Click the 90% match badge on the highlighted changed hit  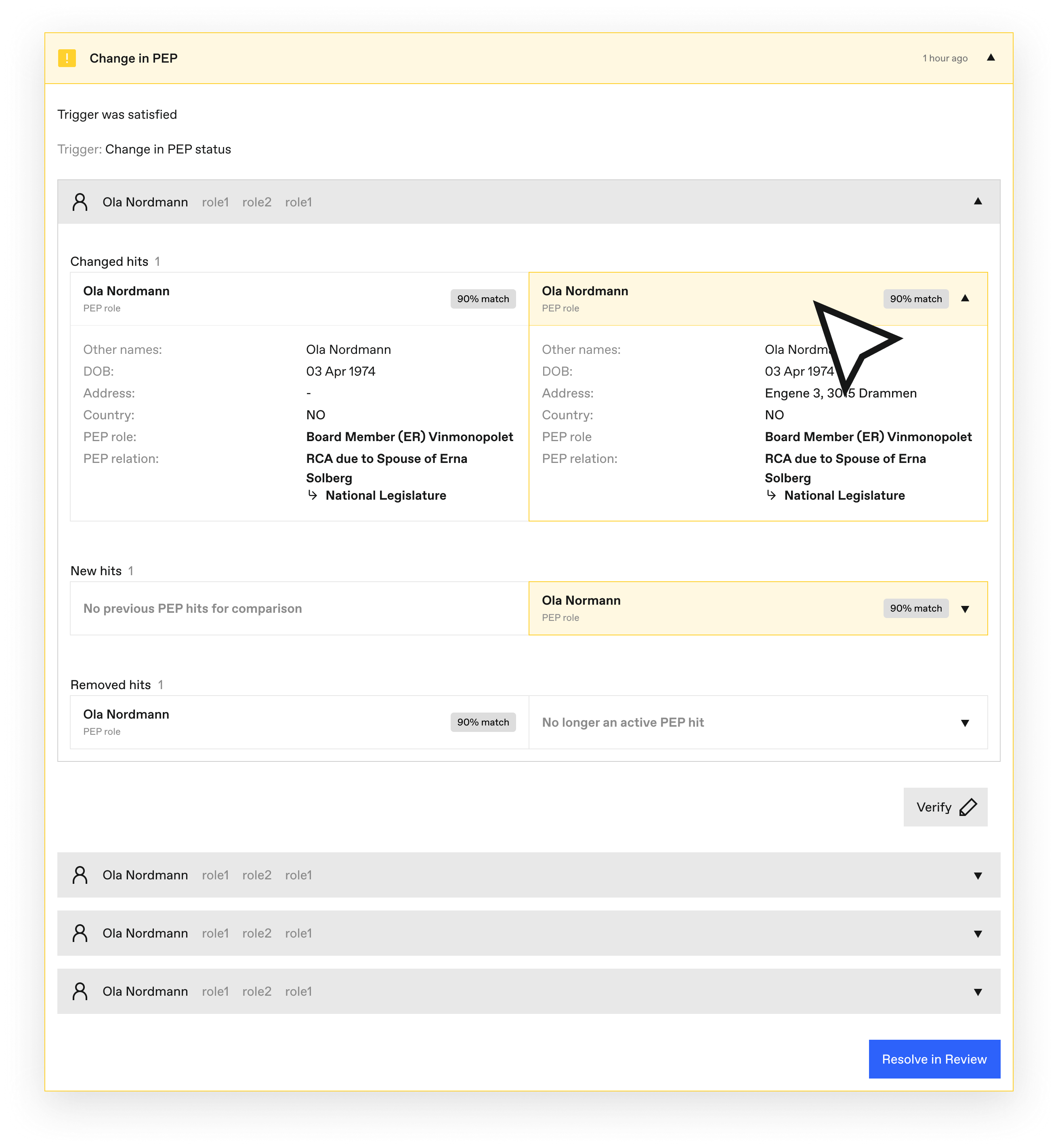coord(915,298)
